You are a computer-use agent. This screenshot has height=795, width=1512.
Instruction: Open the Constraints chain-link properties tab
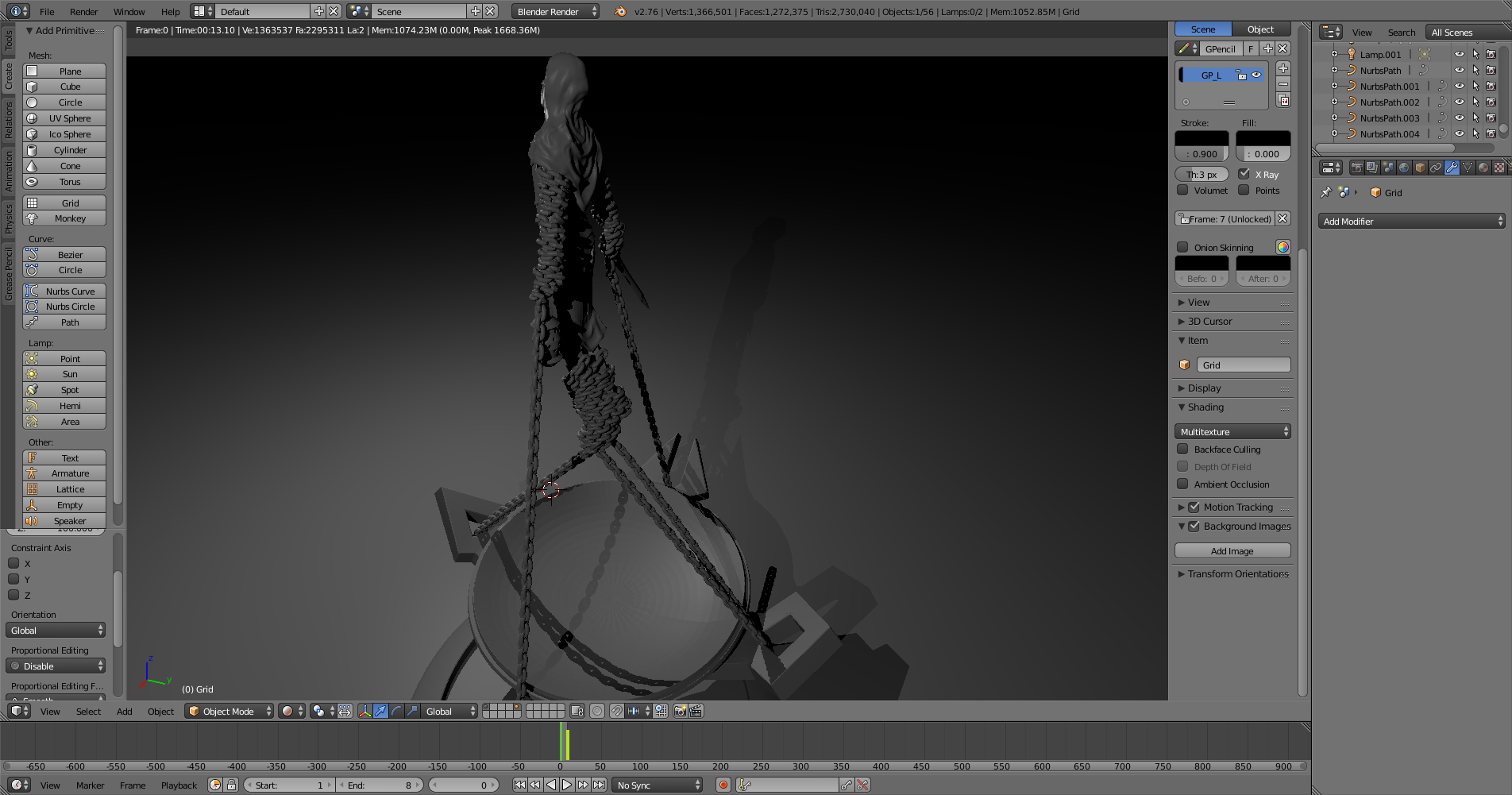[1436, 168]
